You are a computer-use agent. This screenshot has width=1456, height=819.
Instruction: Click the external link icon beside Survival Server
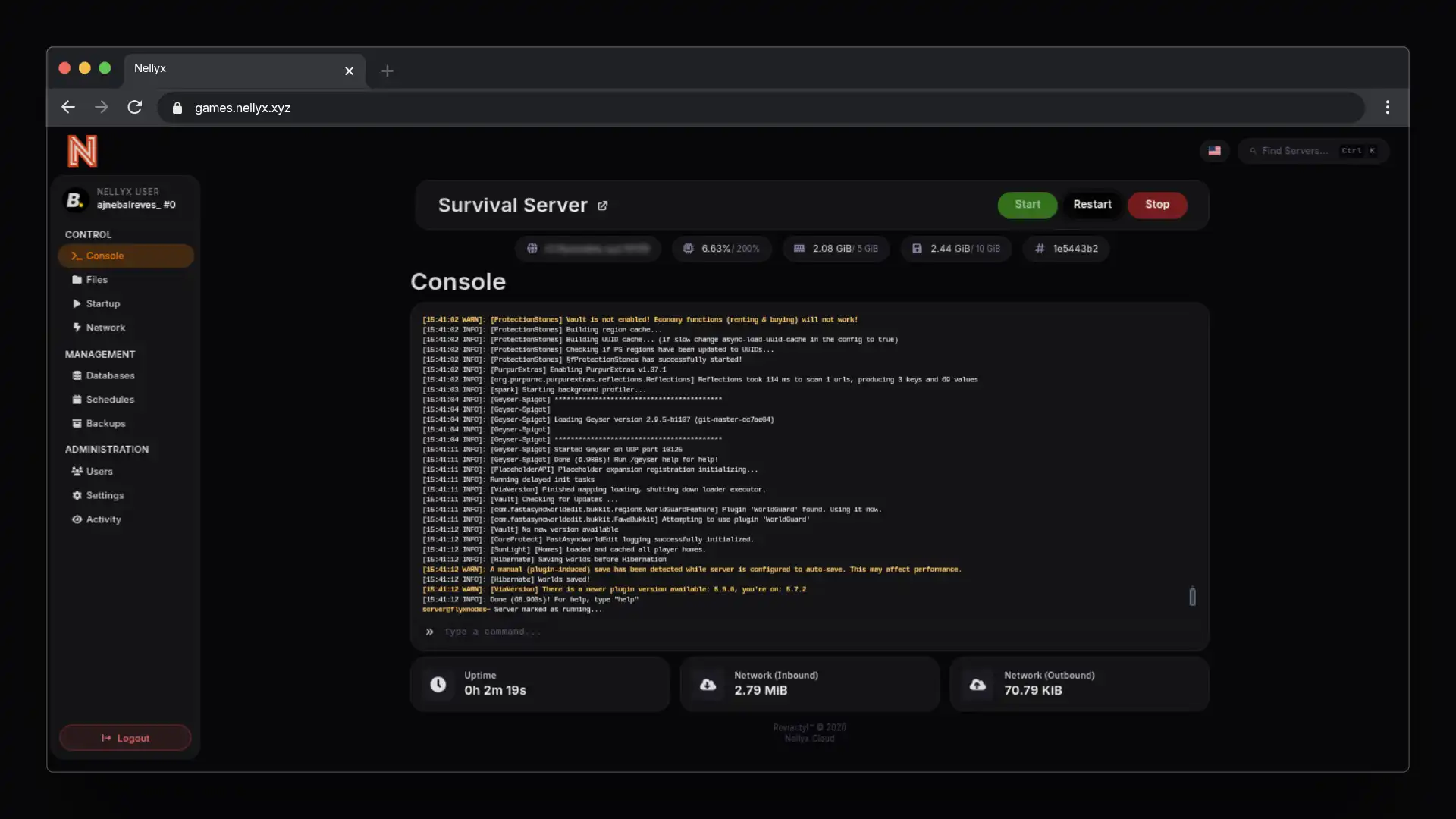(x=602, y=206)
